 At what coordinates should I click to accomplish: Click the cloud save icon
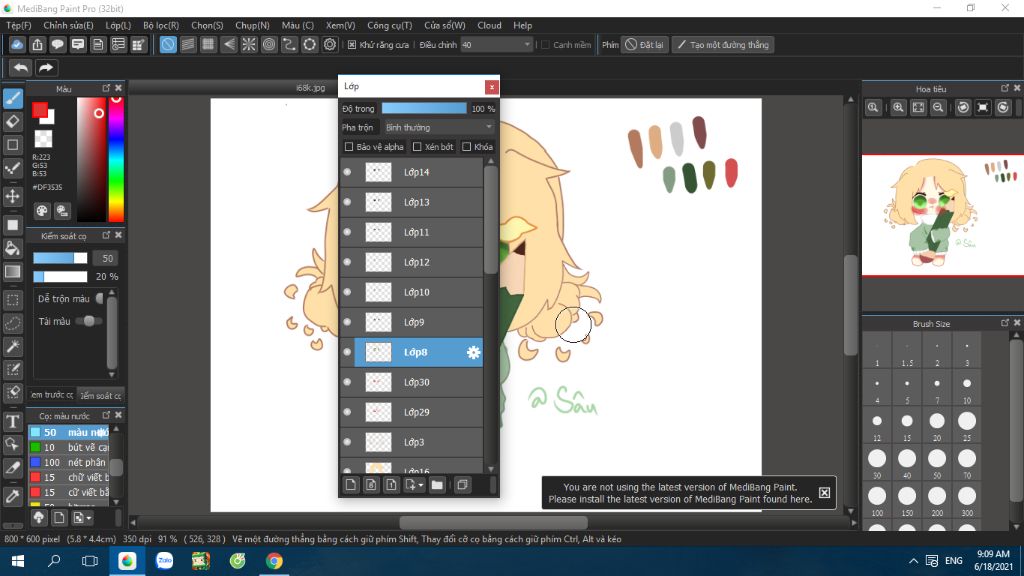[17, 44]
